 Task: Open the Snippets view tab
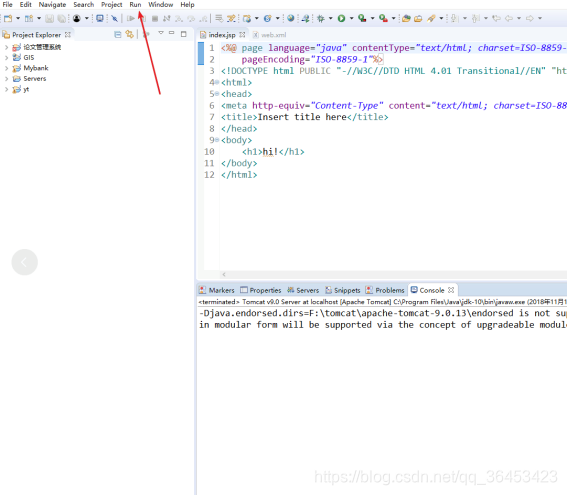pyautogui.click(x=343, y=290)
